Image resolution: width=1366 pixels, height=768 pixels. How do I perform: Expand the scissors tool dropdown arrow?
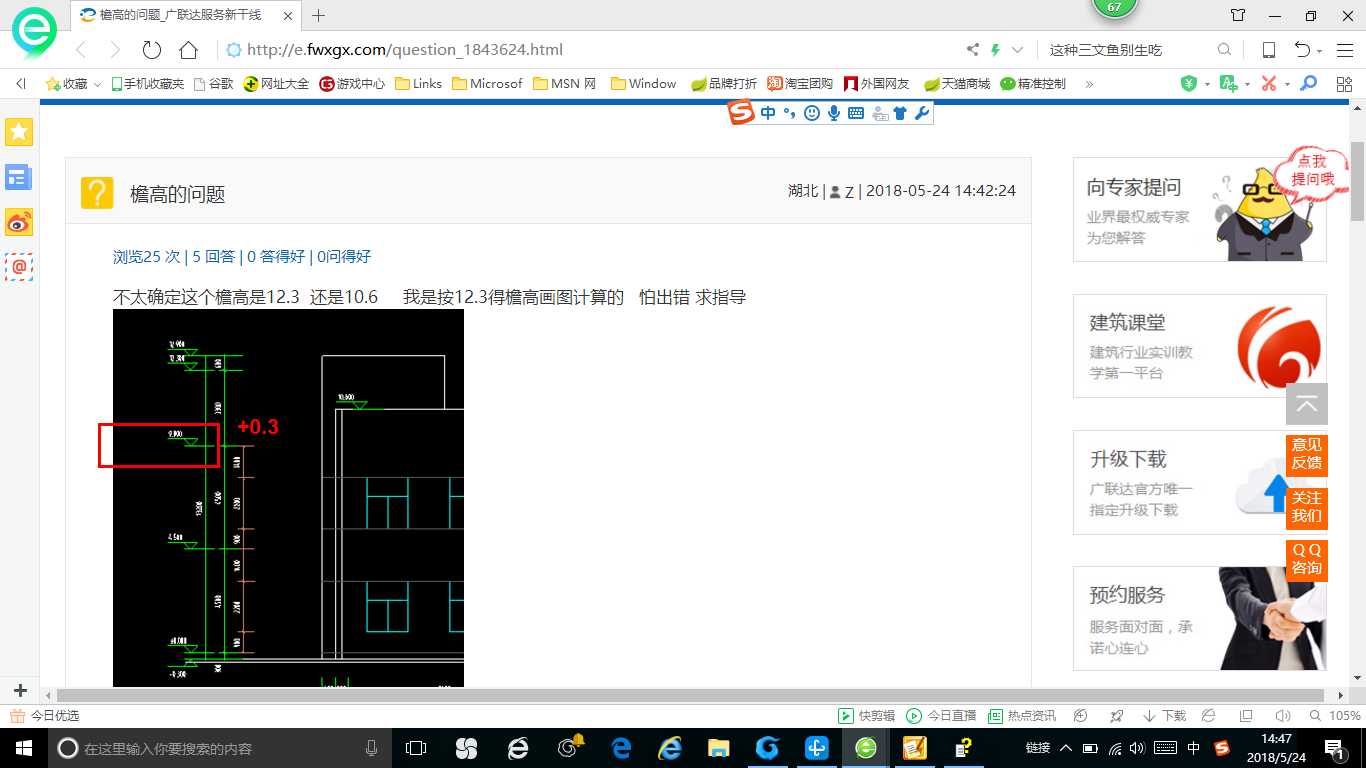pyautogui.click(x=1286, y=84)
